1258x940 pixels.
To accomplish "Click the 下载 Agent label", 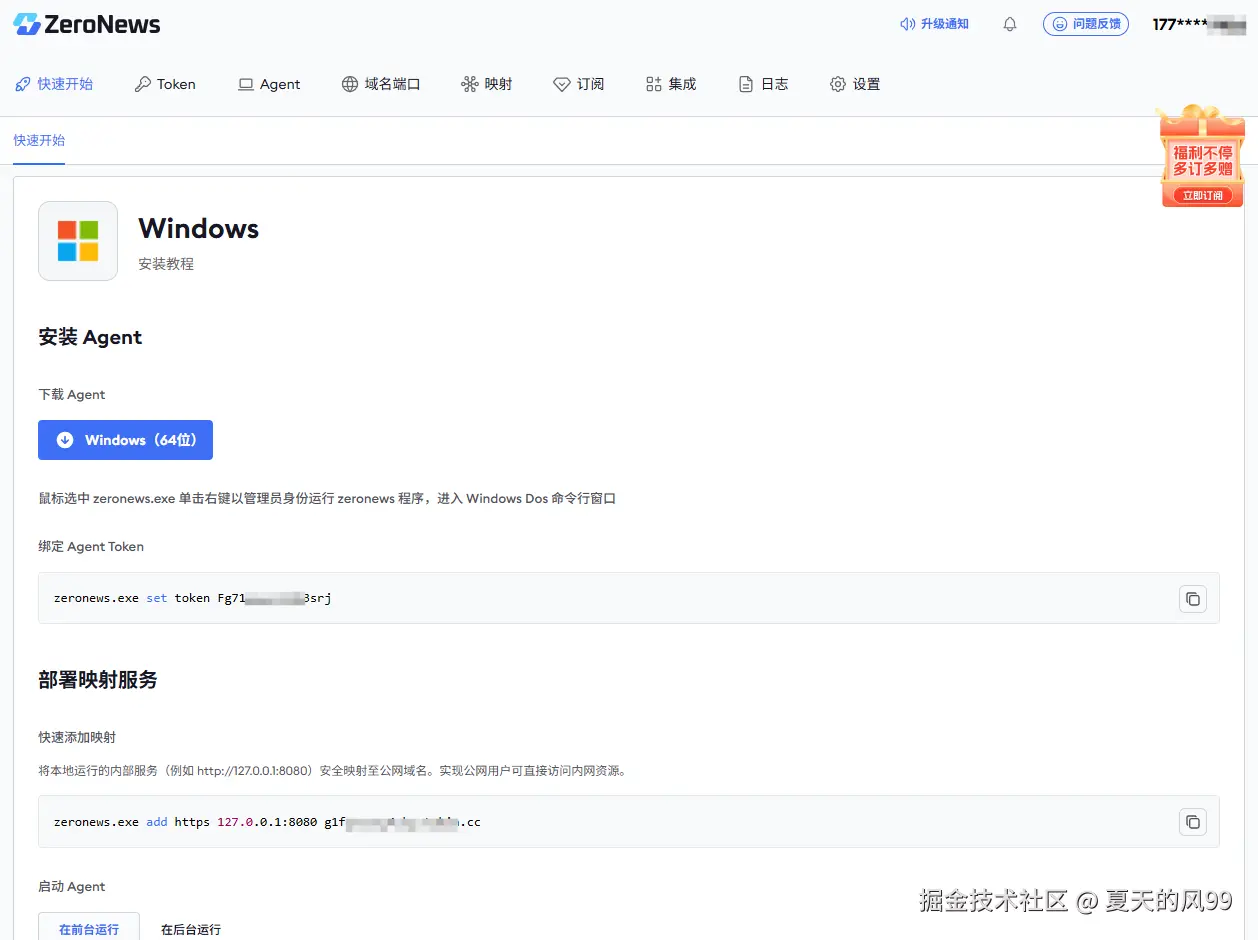I will tap(72, 394).
